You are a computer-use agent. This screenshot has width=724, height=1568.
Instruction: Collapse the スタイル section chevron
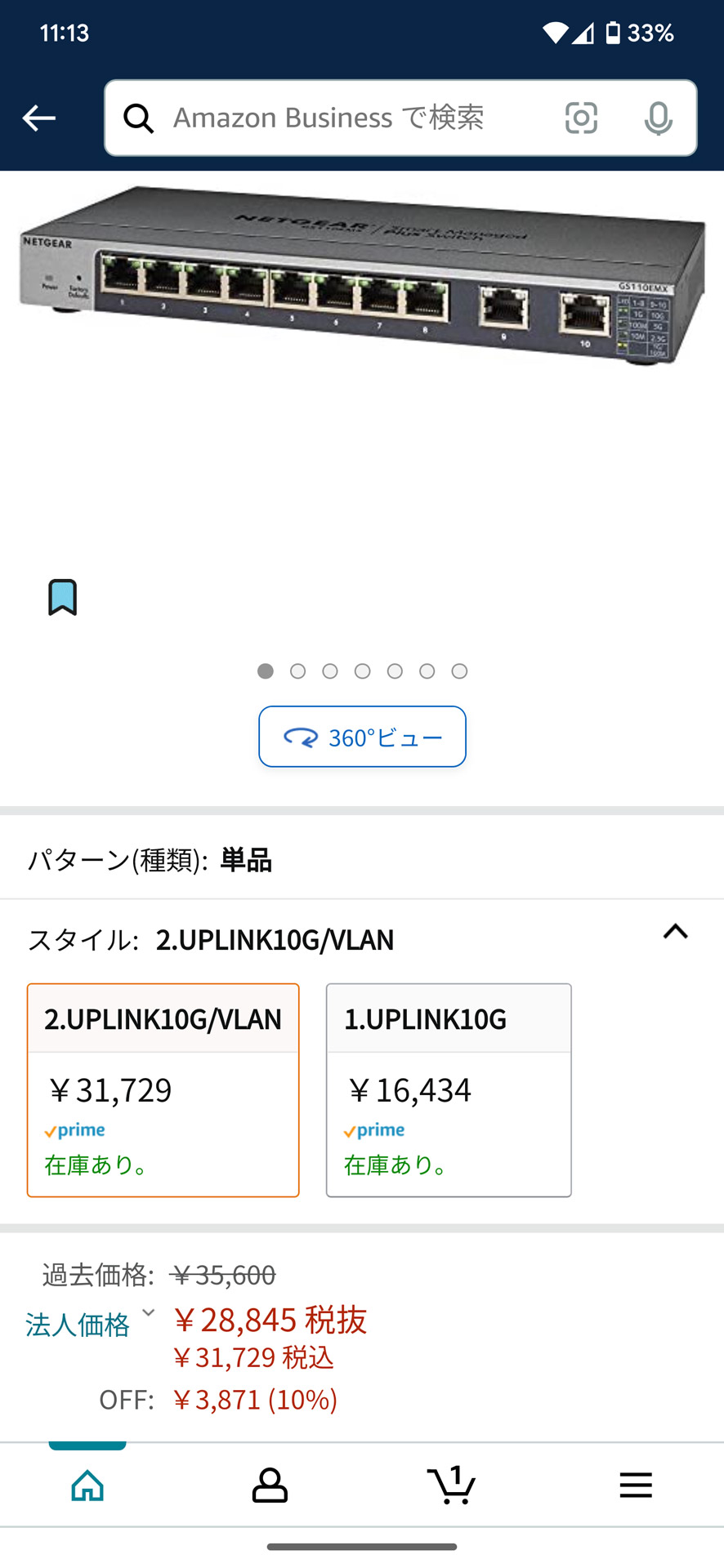675,932
